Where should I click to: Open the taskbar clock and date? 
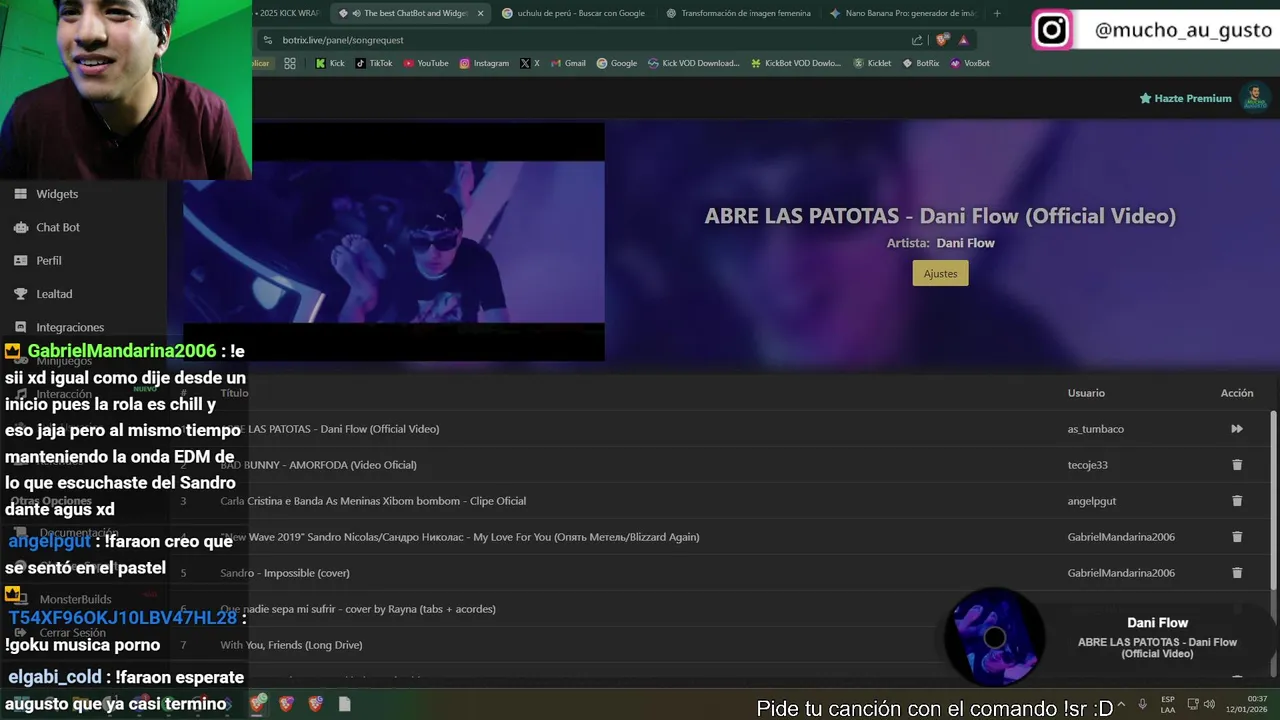click(x=1247, y=704)
